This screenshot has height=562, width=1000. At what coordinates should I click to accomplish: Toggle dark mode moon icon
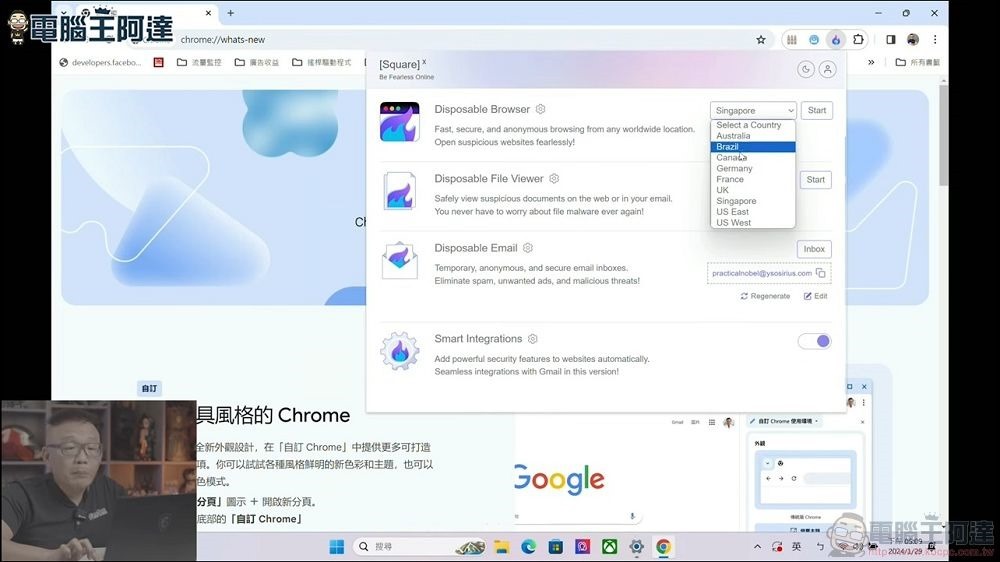click(805, 70)
